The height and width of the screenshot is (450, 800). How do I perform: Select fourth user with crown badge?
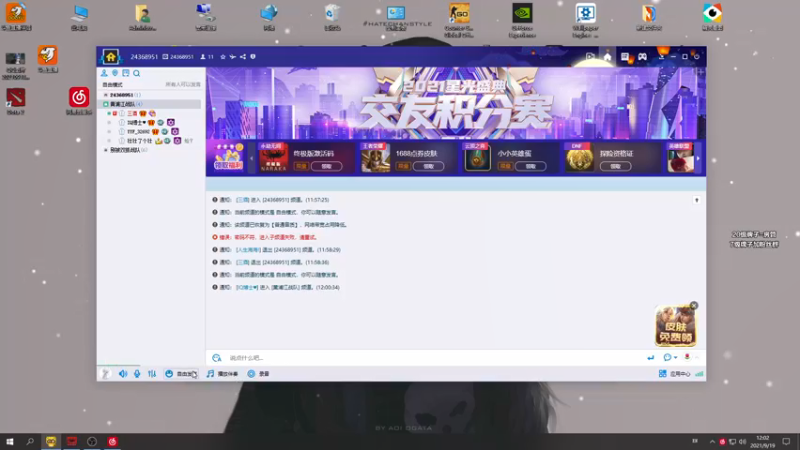click(x=139, y=141)
